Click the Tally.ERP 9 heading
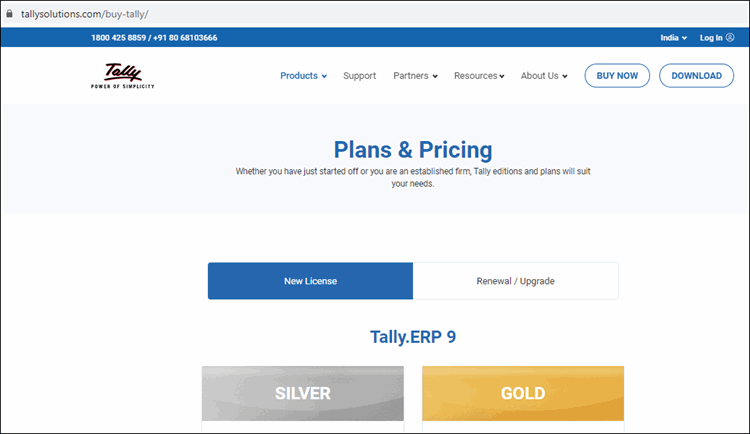The height and width of the screenshot is (434, 750). pos(413,337)
